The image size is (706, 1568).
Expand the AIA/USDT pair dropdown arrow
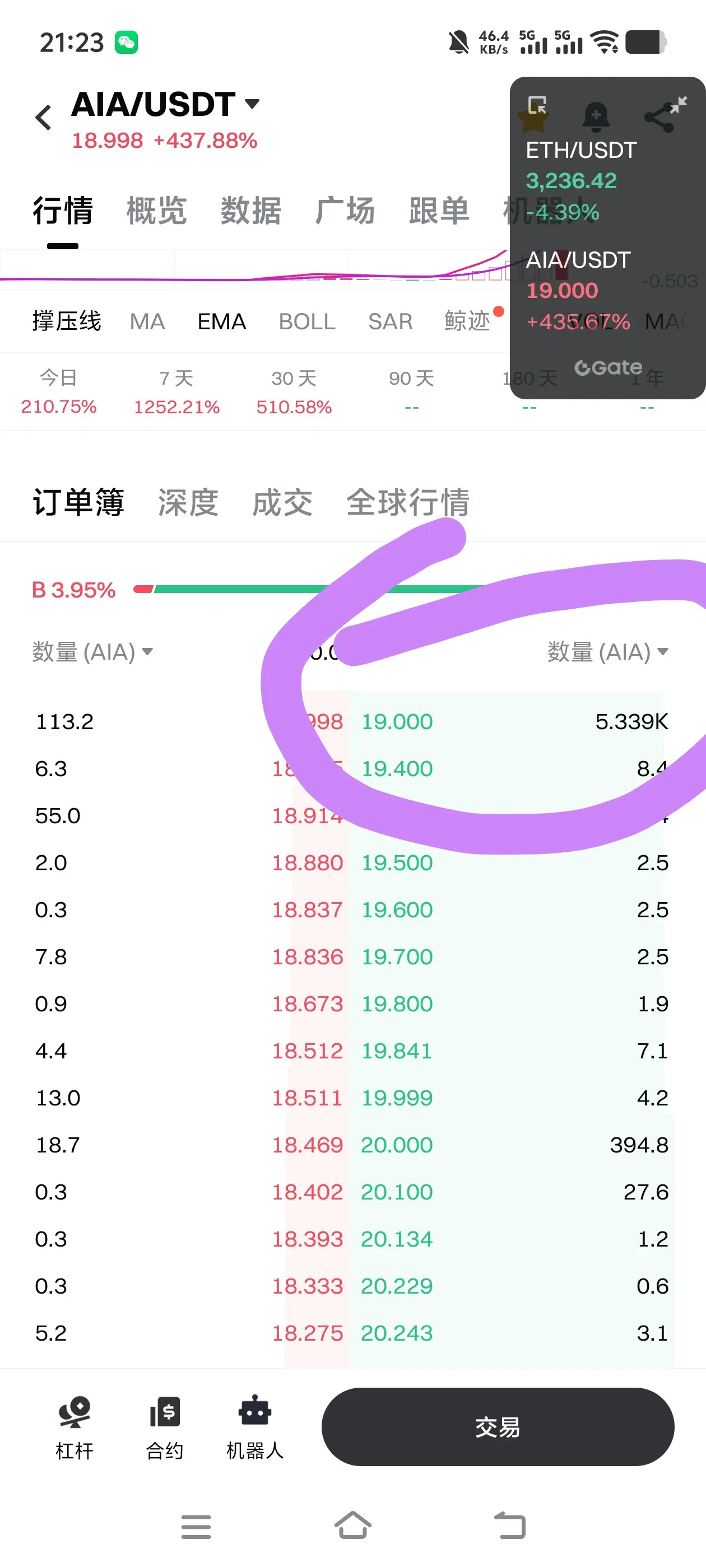[x=252, y=104]
